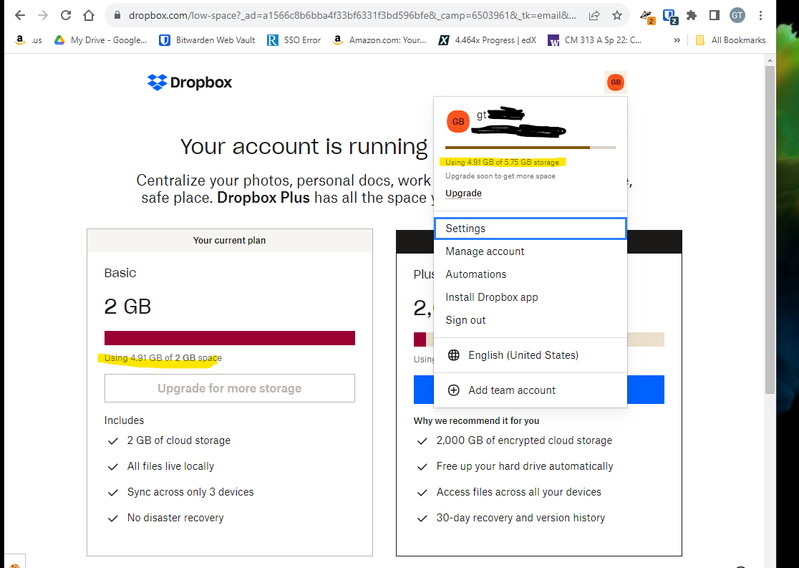The width and height of the screenshot is (799, 568).
Task: Sign out of Dropbox
Action: point(530,320)
